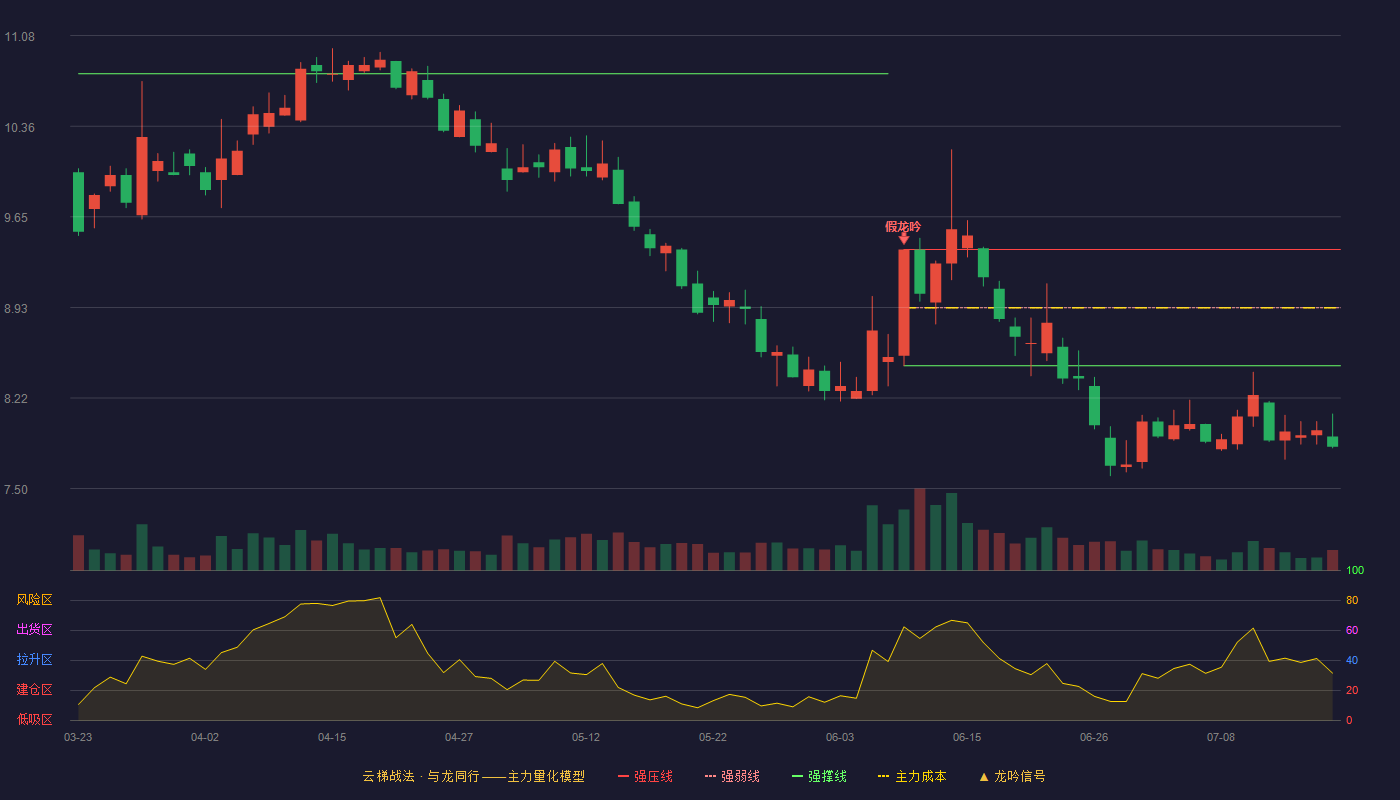The width and height of the screenshot is (1400, 800).
Task: Click the indicator axis value 80
Action: click(x=1352, y=600)
